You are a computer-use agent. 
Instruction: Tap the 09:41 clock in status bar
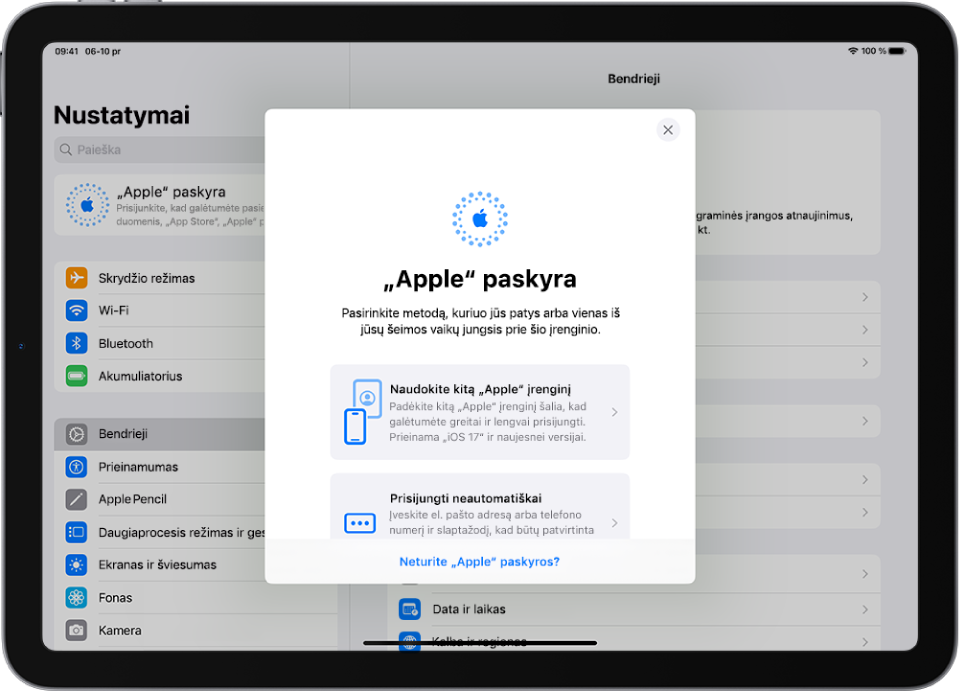pos(66,51)
